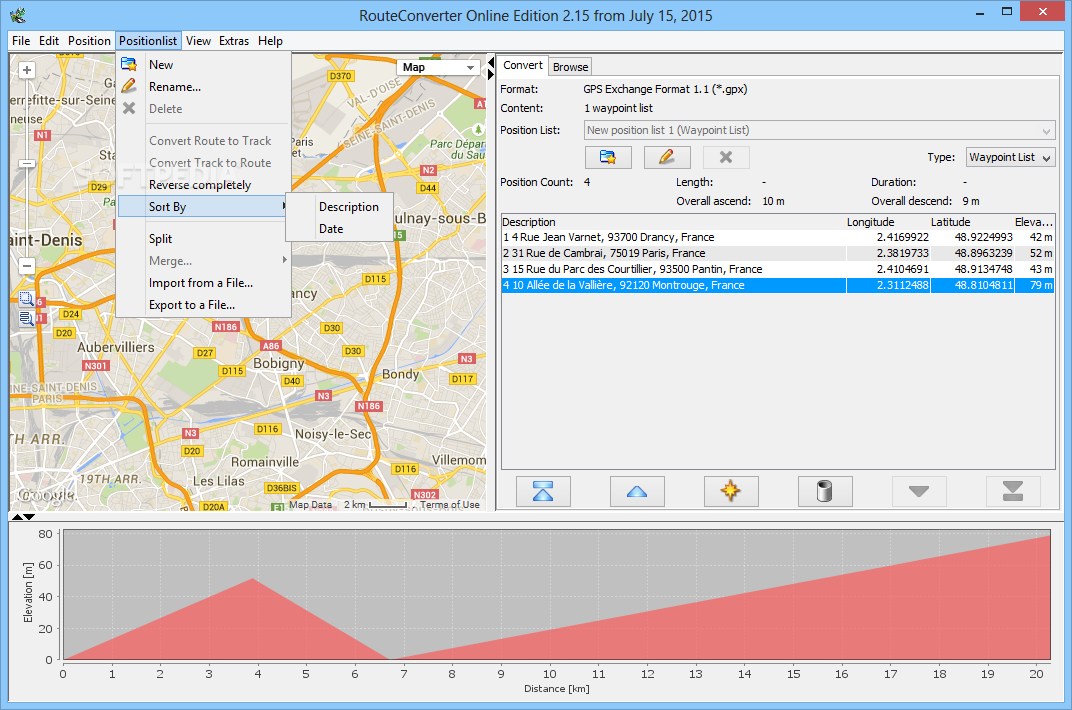Select Reverse completely menu entry
This screenshot has width=1072, height=710.
202,185
